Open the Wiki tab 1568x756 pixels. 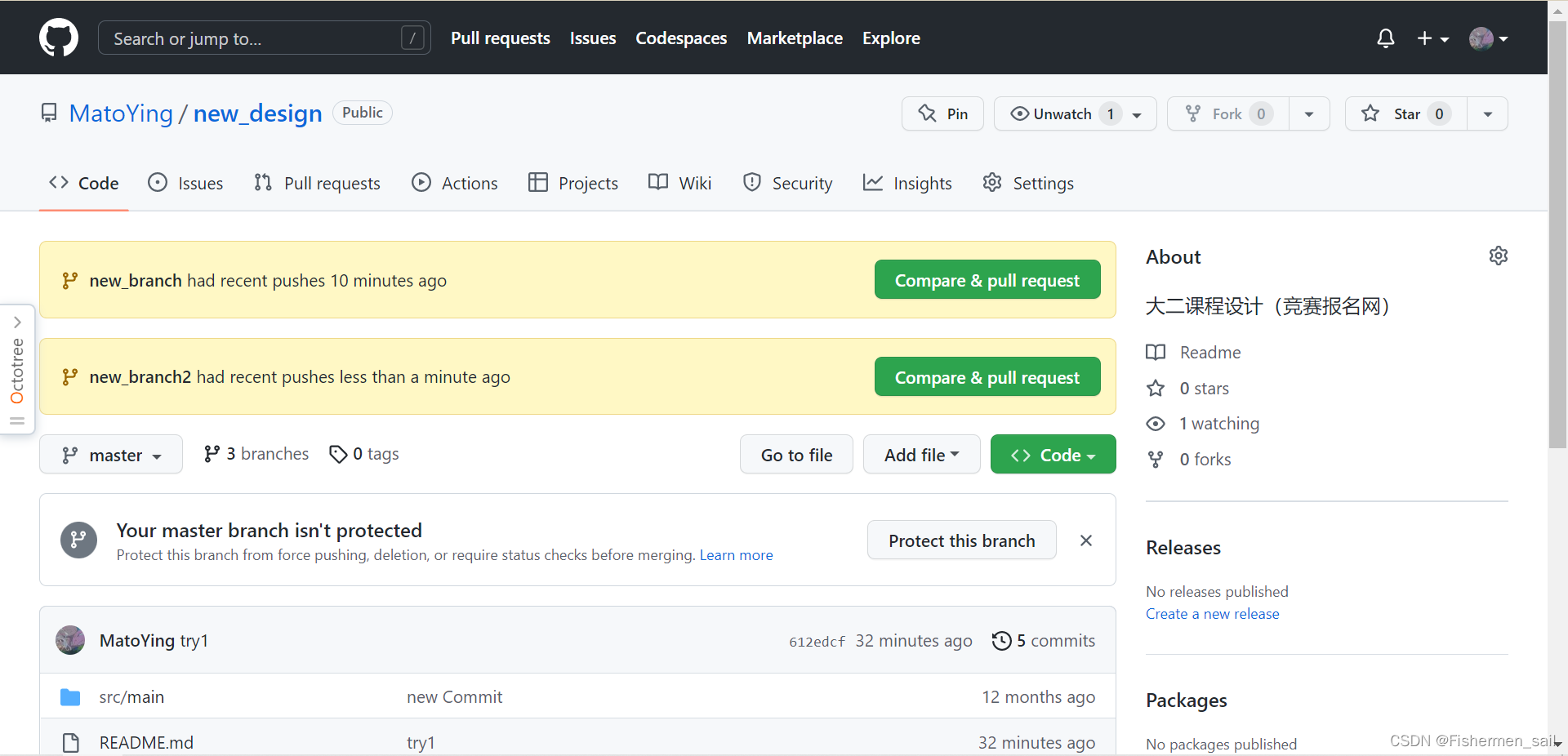click(x=679, y=183)
